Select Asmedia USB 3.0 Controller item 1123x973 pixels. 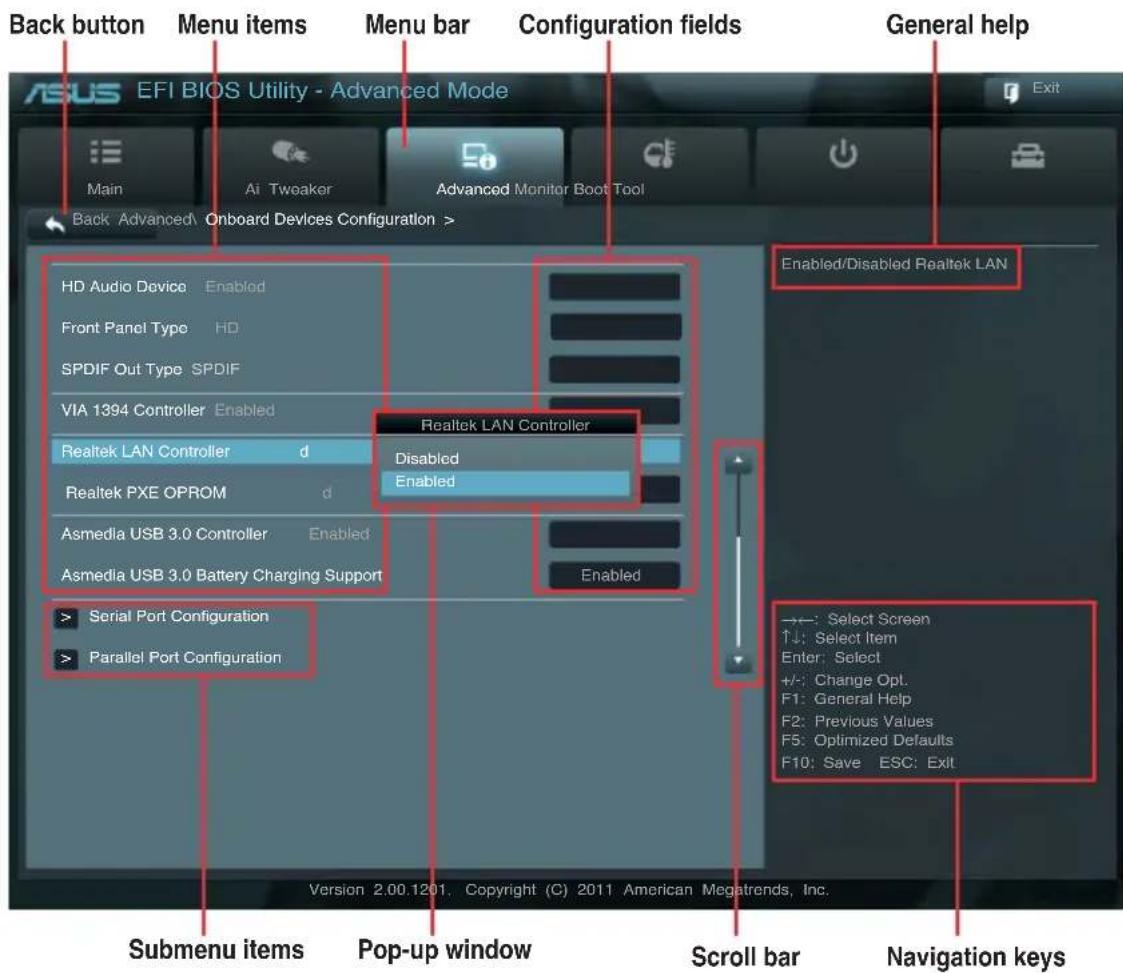coord(164,534)
